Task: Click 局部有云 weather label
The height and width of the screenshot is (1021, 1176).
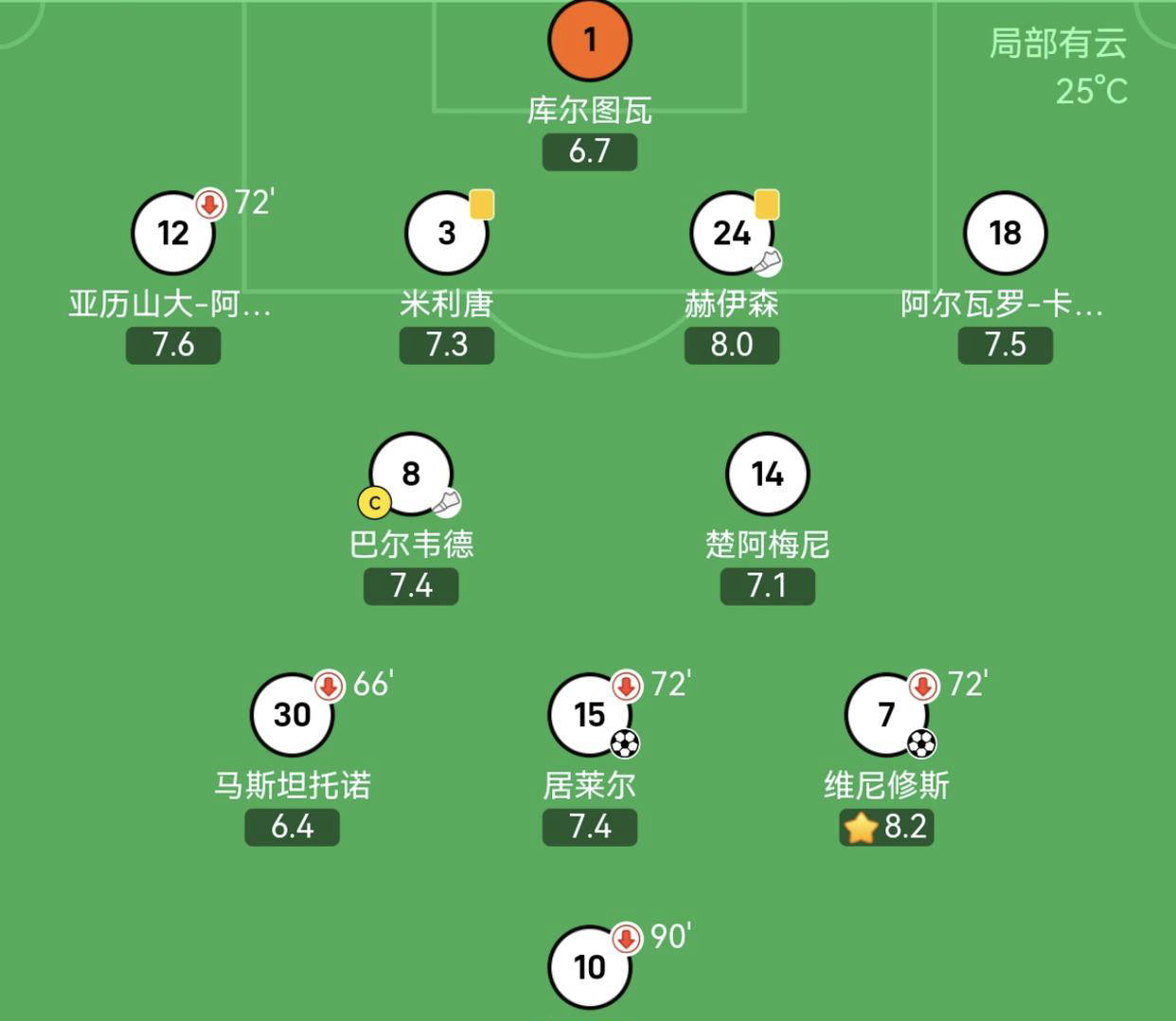Action: (x=1058, y=44)
